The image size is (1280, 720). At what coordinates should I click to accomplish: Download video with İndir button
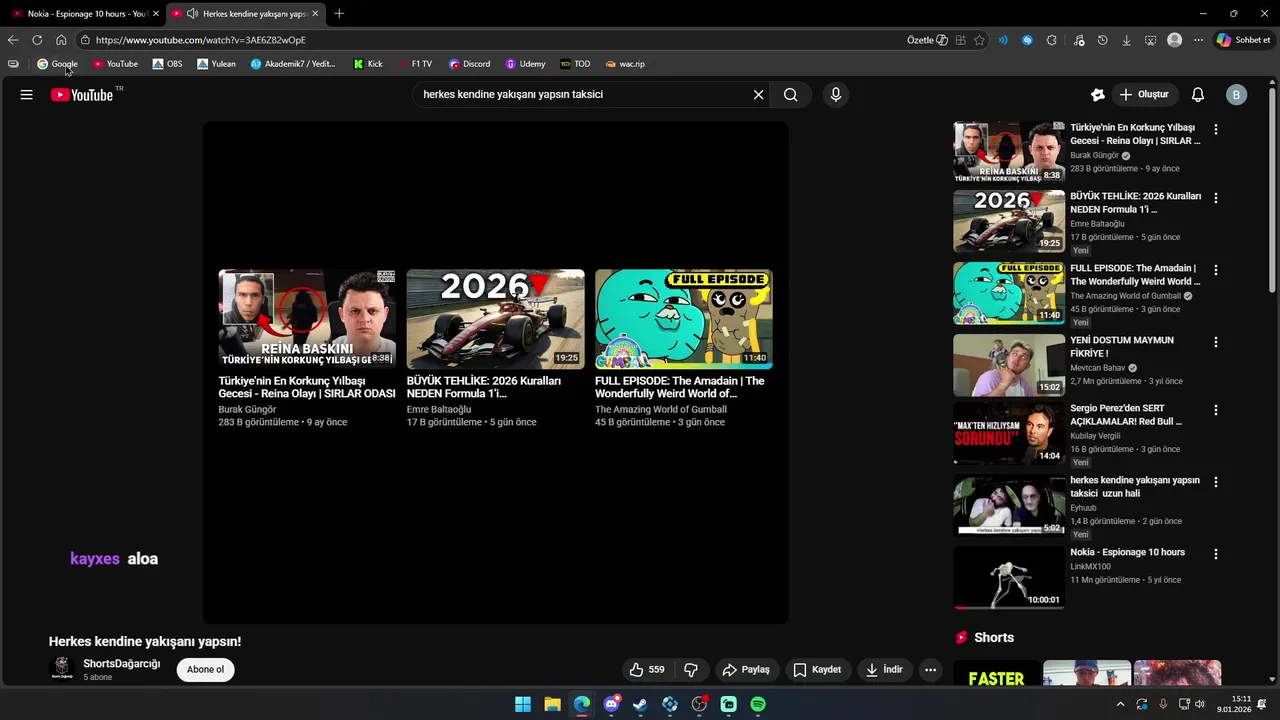tap(884, 670)
